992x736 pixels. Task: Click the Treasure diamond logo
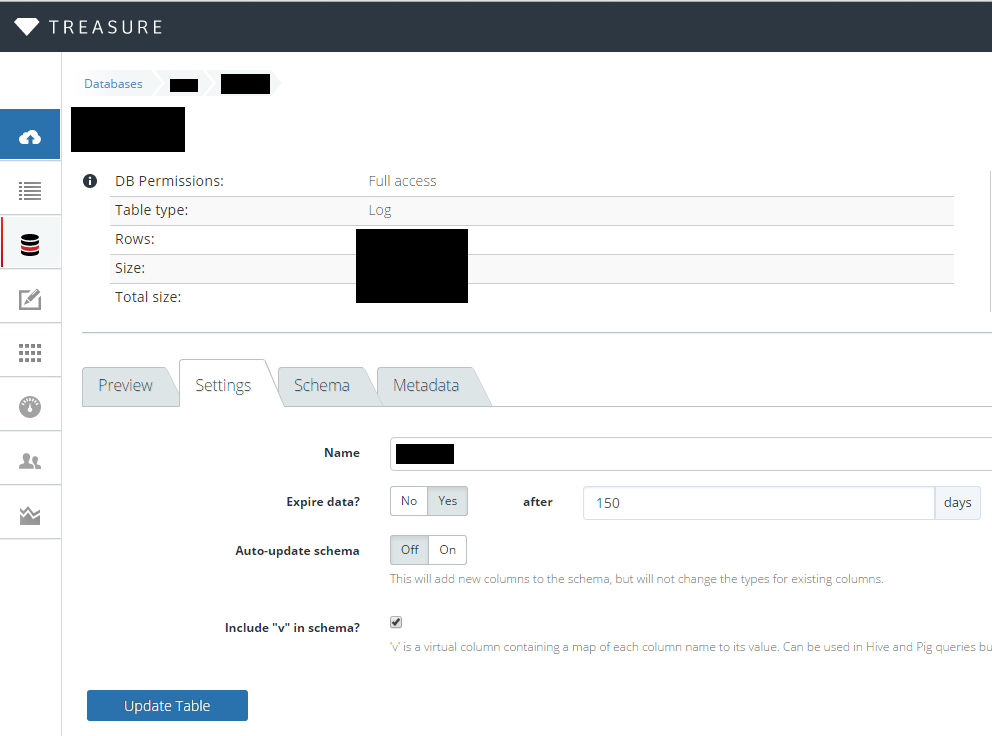(x=28, y=27)
